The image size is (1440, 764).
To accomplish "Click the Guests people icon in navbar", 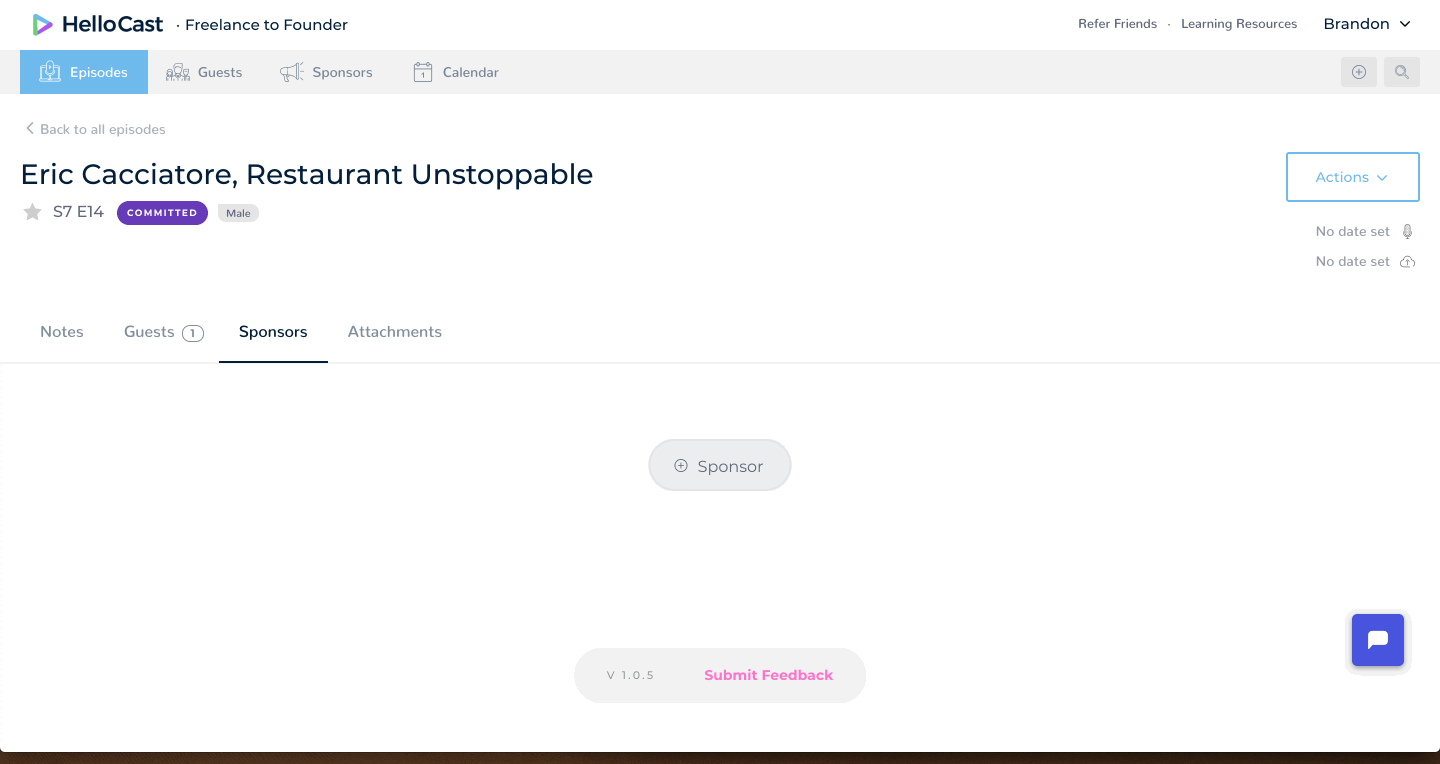I will pyautogui.click(x=178, y=72).
